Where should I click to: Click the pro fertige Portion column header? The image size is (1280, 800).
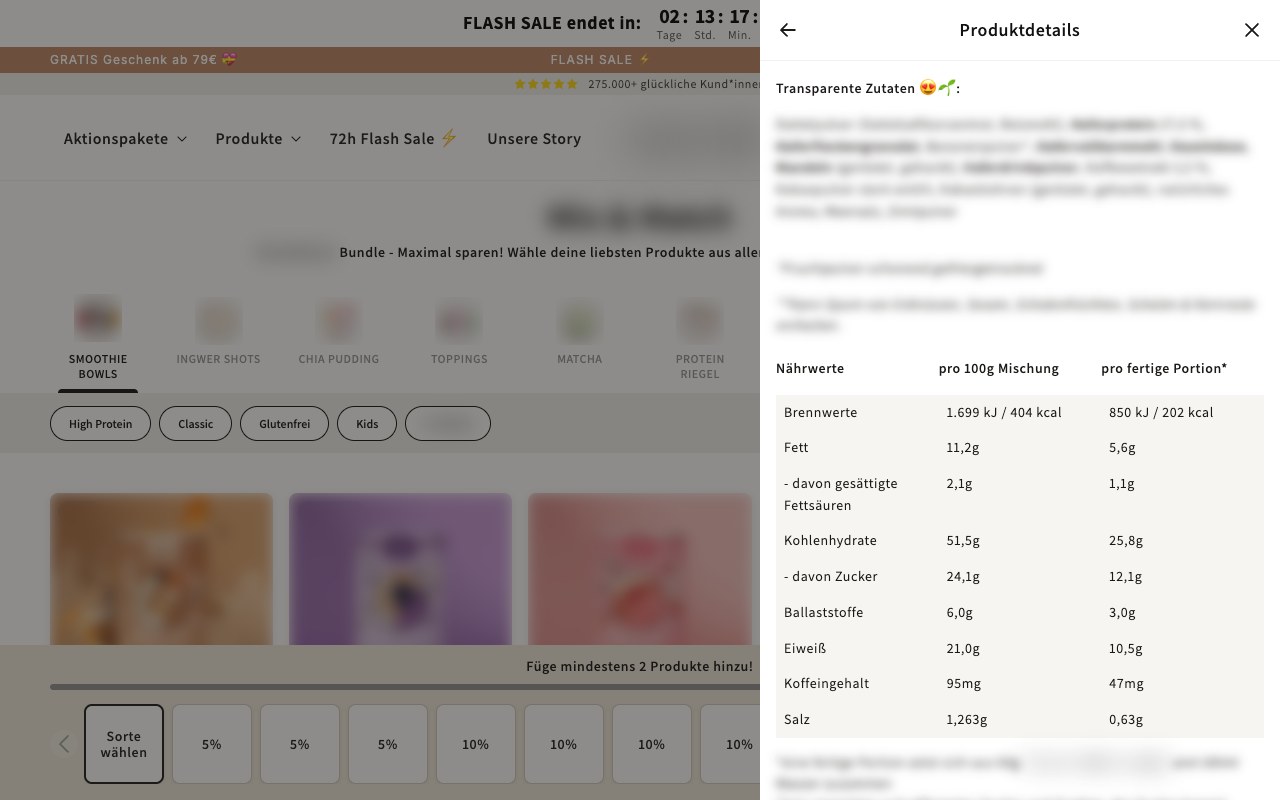(1164, 368)
